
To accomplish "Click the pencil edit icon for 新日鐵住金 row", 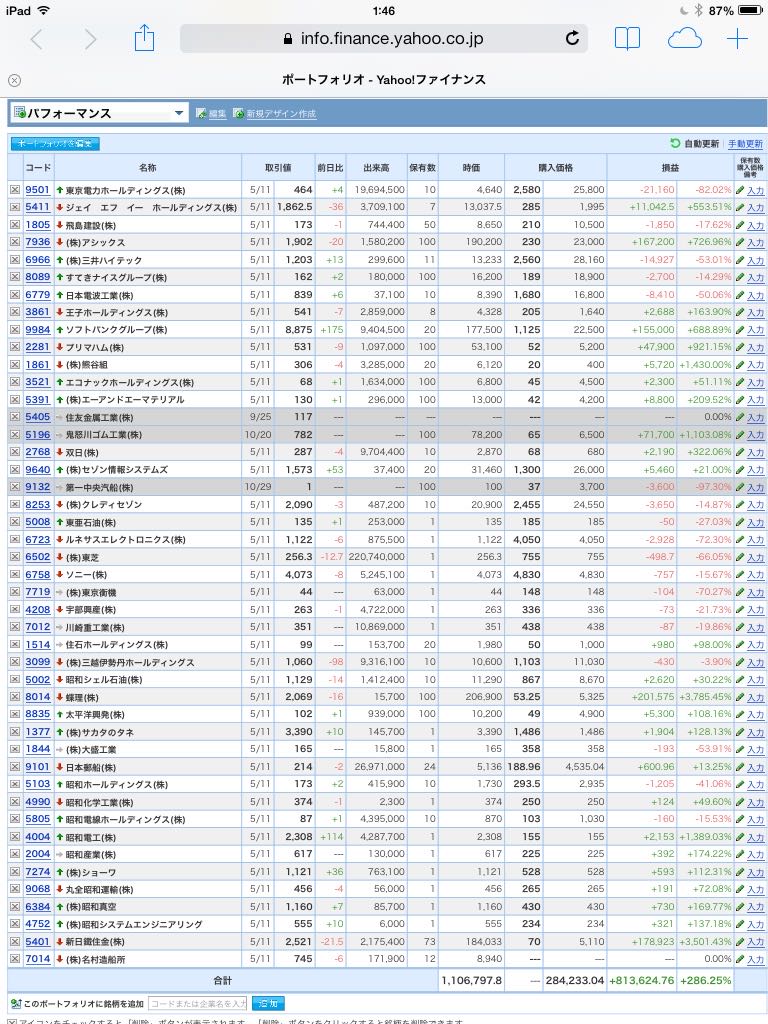I will [x=740, y=942].
